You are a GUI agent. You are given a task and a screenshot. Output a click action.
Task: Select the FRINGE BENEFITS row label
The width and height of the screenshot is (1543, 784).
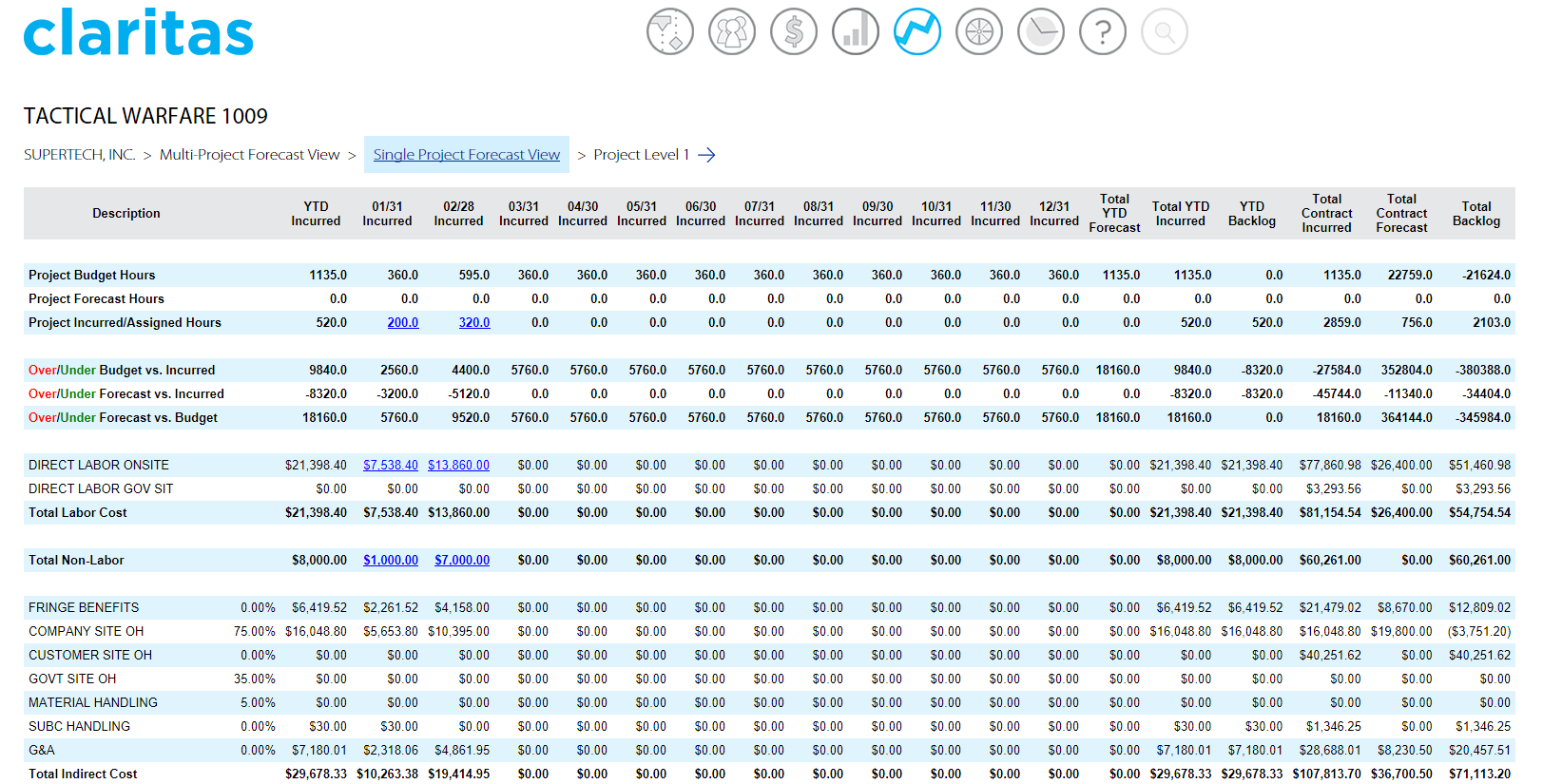[84, 607]
